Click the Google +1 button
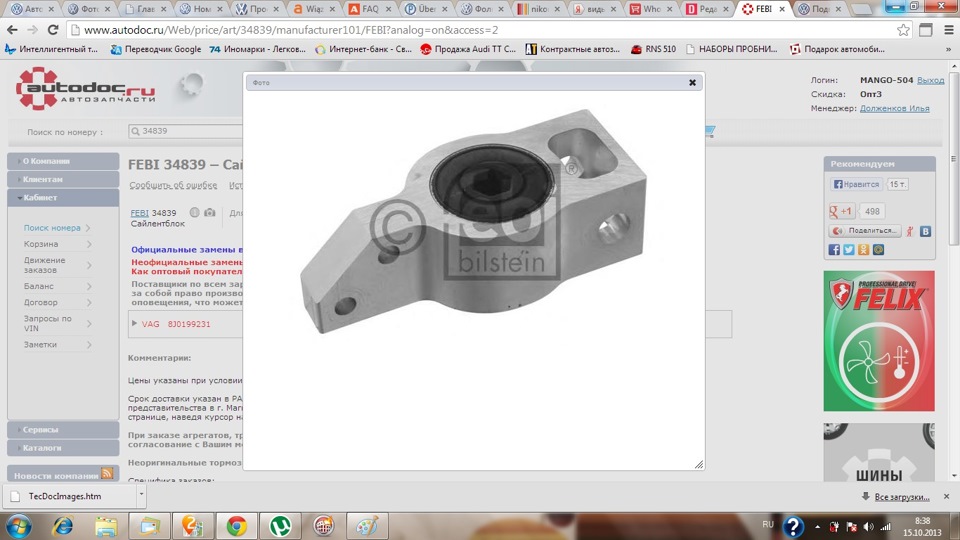Screen dimensions: 960x540 click(x=841, y=211)
